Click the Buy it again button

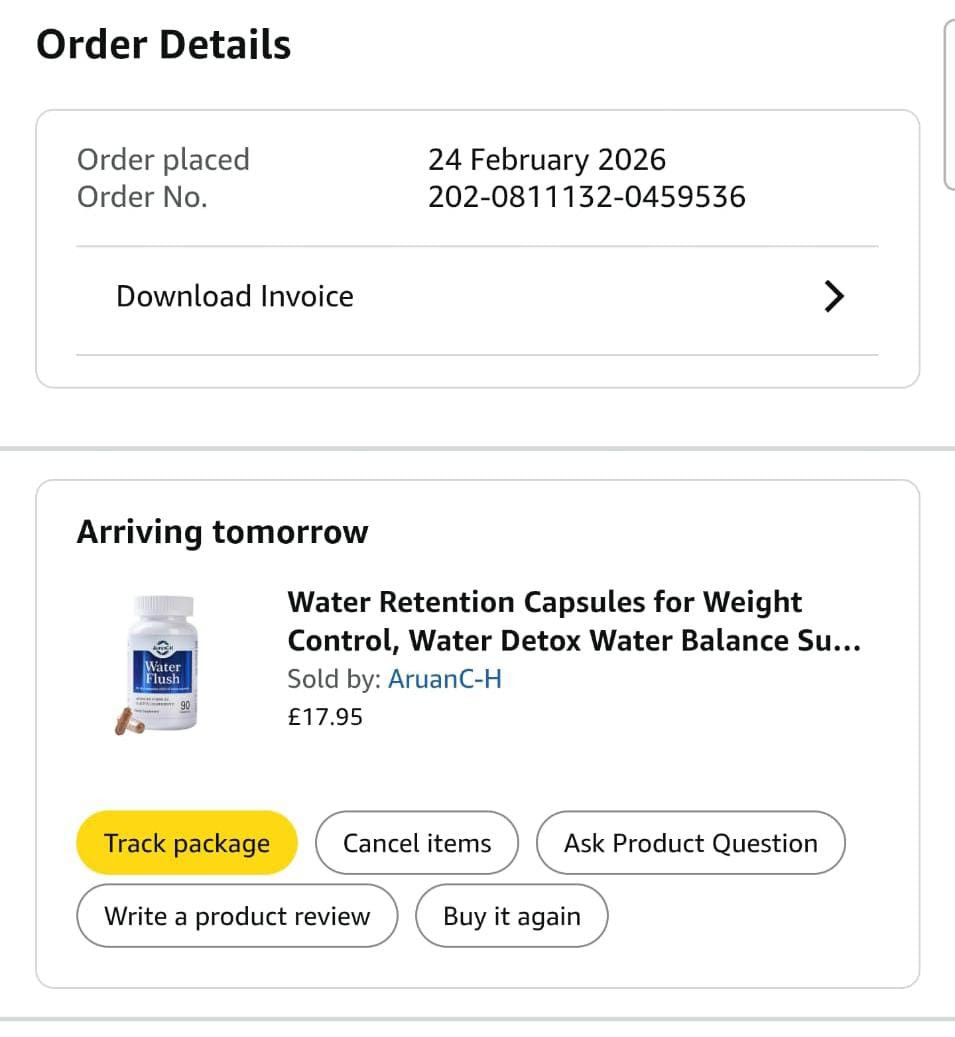511,916
